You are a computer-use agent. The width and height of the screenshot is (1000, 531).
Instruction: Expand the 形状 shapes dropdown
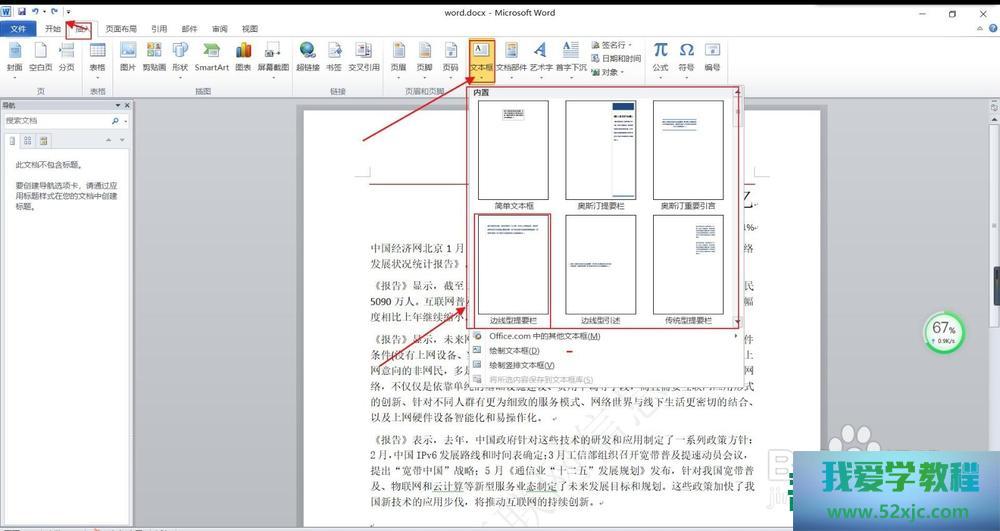[x=179, y=56]
